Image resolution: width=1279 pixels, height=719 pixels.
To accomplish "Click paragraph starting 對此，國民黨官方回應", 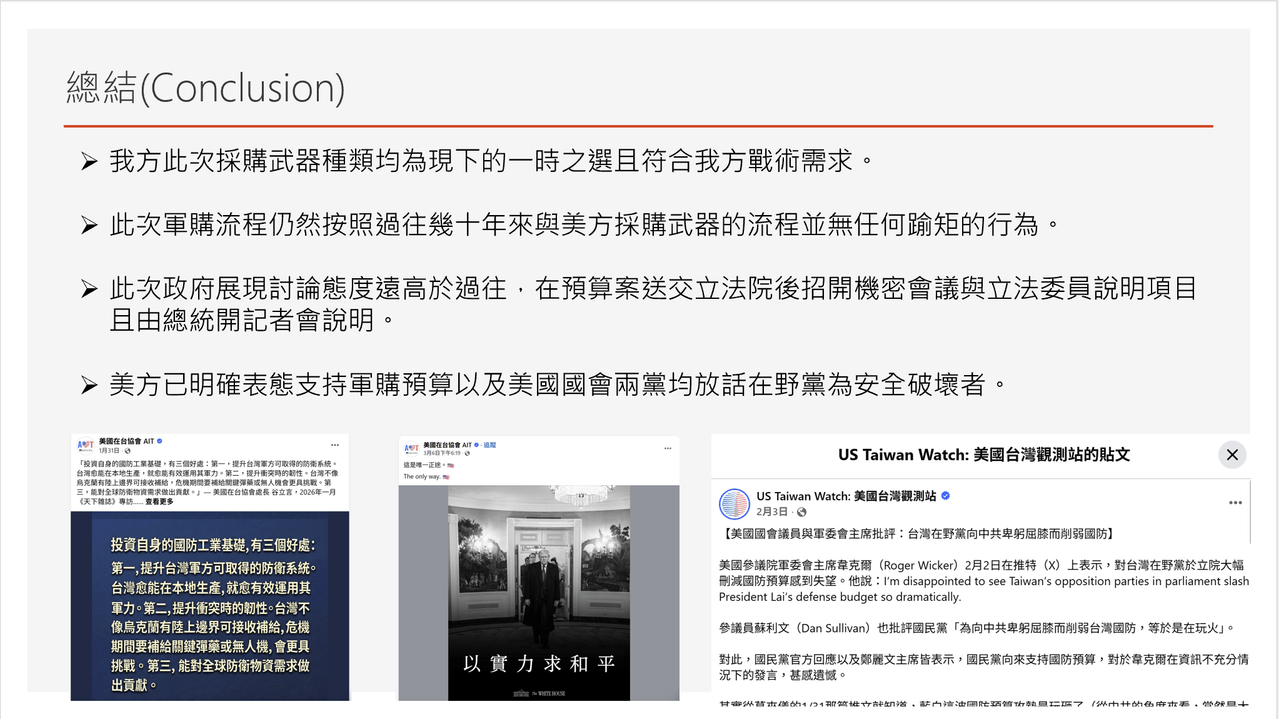I will point(983,668).
